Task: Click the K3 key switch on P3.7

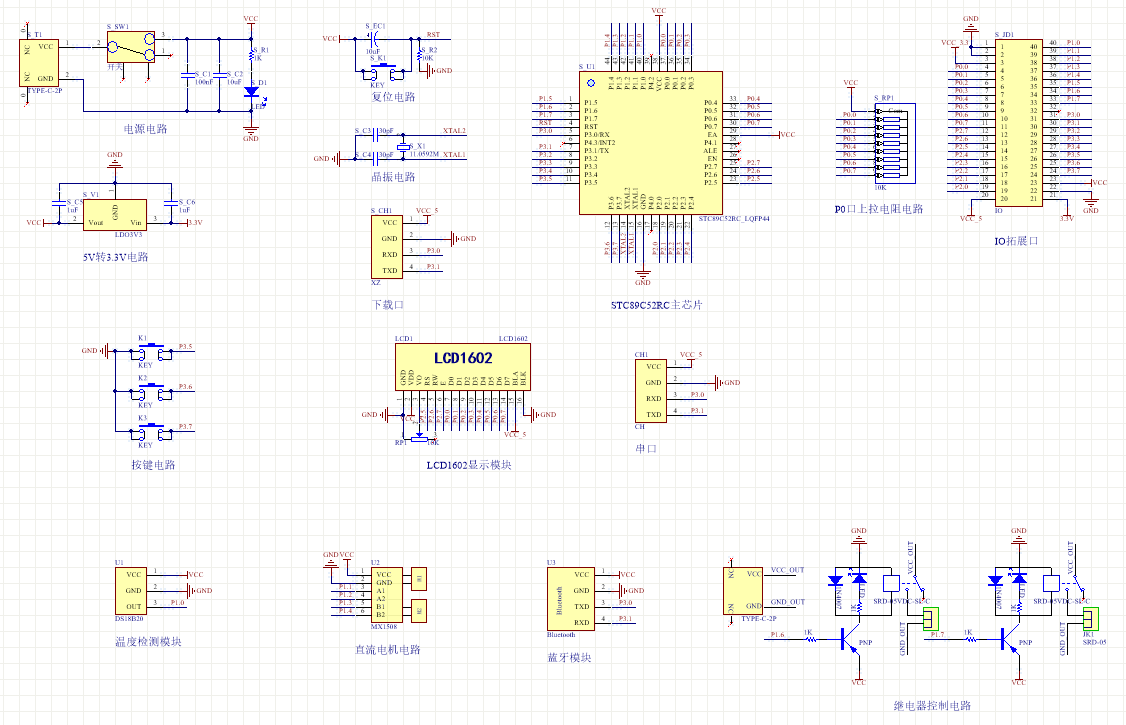Action: 152,432
